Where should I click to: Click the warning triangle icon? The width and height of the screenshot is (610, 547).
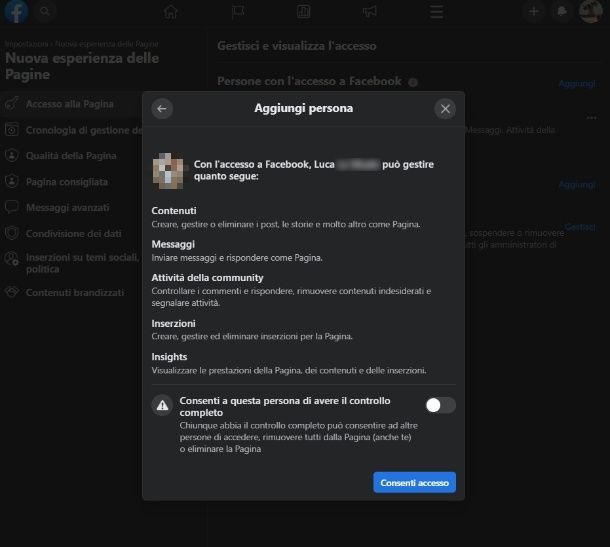[x=162, y=405]
